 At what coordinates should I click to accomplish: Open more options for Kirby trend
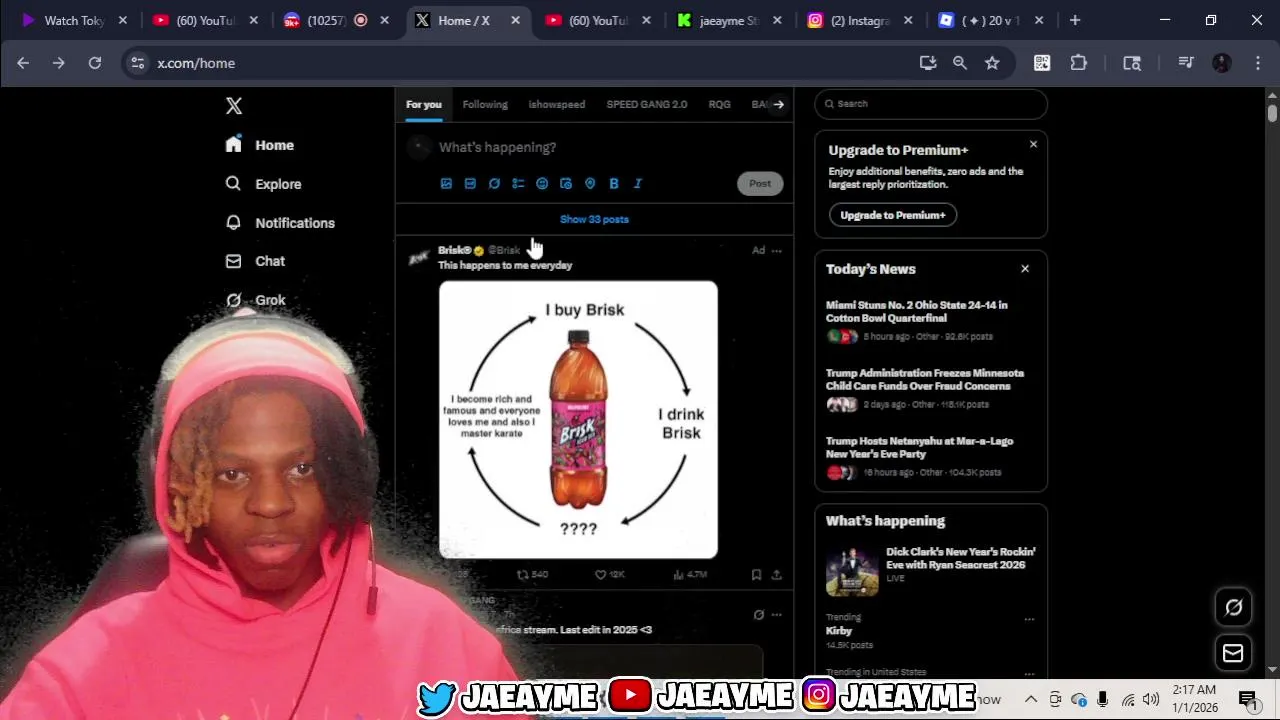click(x=1029, y=619)
